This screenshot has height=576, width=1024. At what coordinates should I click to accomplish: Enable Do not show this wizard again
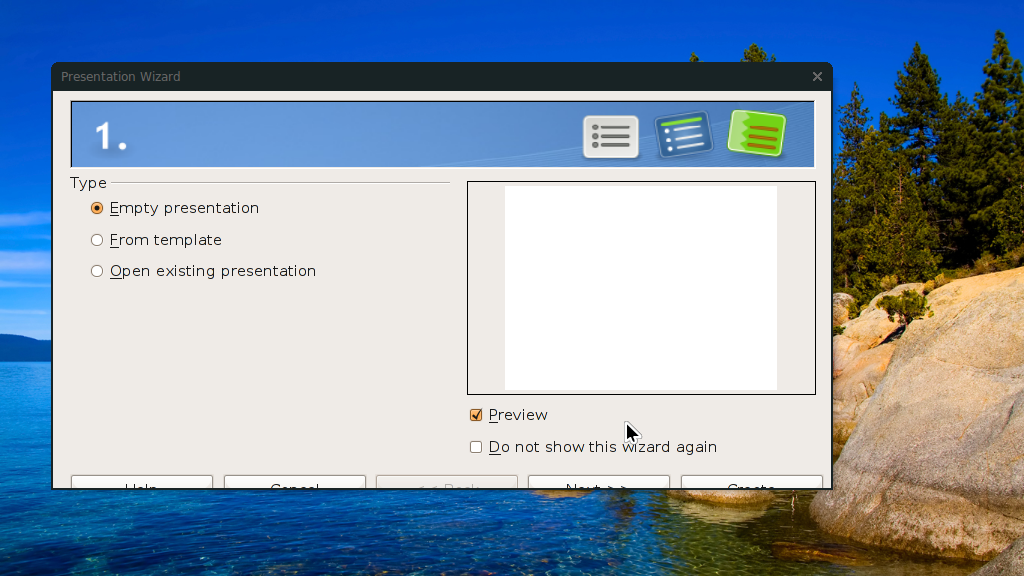[x=476, y=447]
